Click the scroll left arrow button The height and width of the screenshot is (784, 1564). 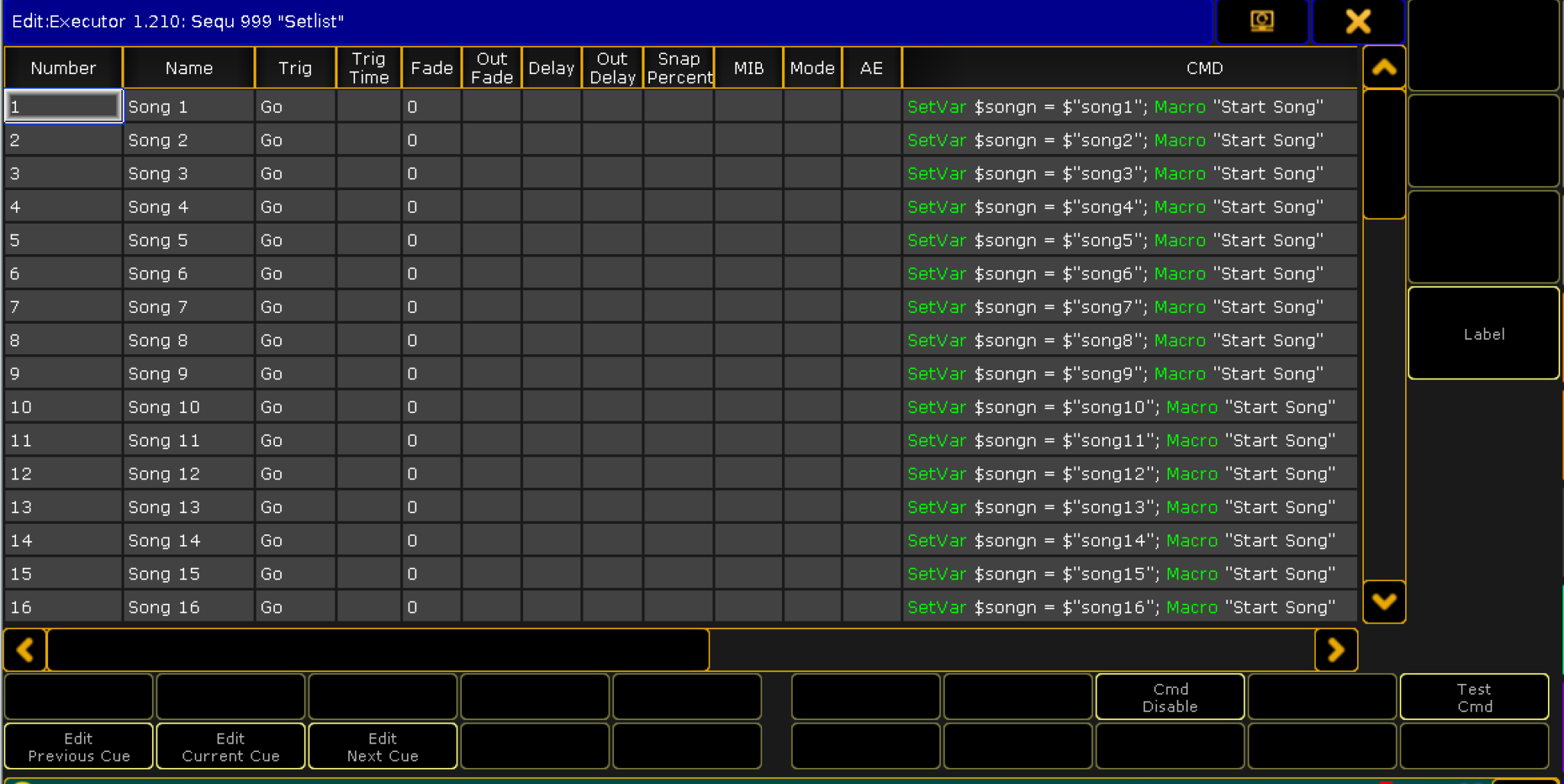pyautogui.click(x=25, y=650)
